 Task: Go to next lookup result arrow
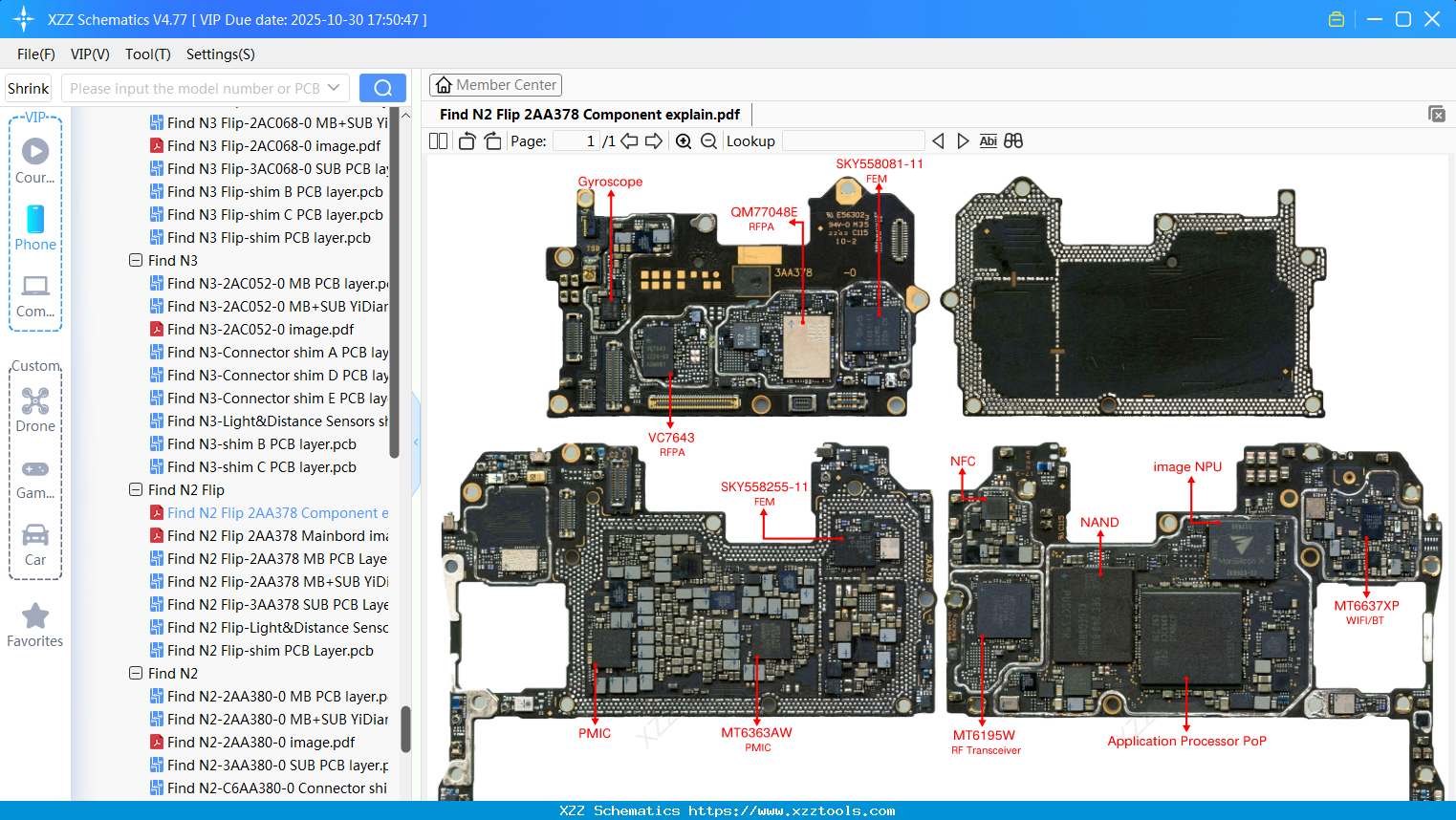click(x=963, y=140)
